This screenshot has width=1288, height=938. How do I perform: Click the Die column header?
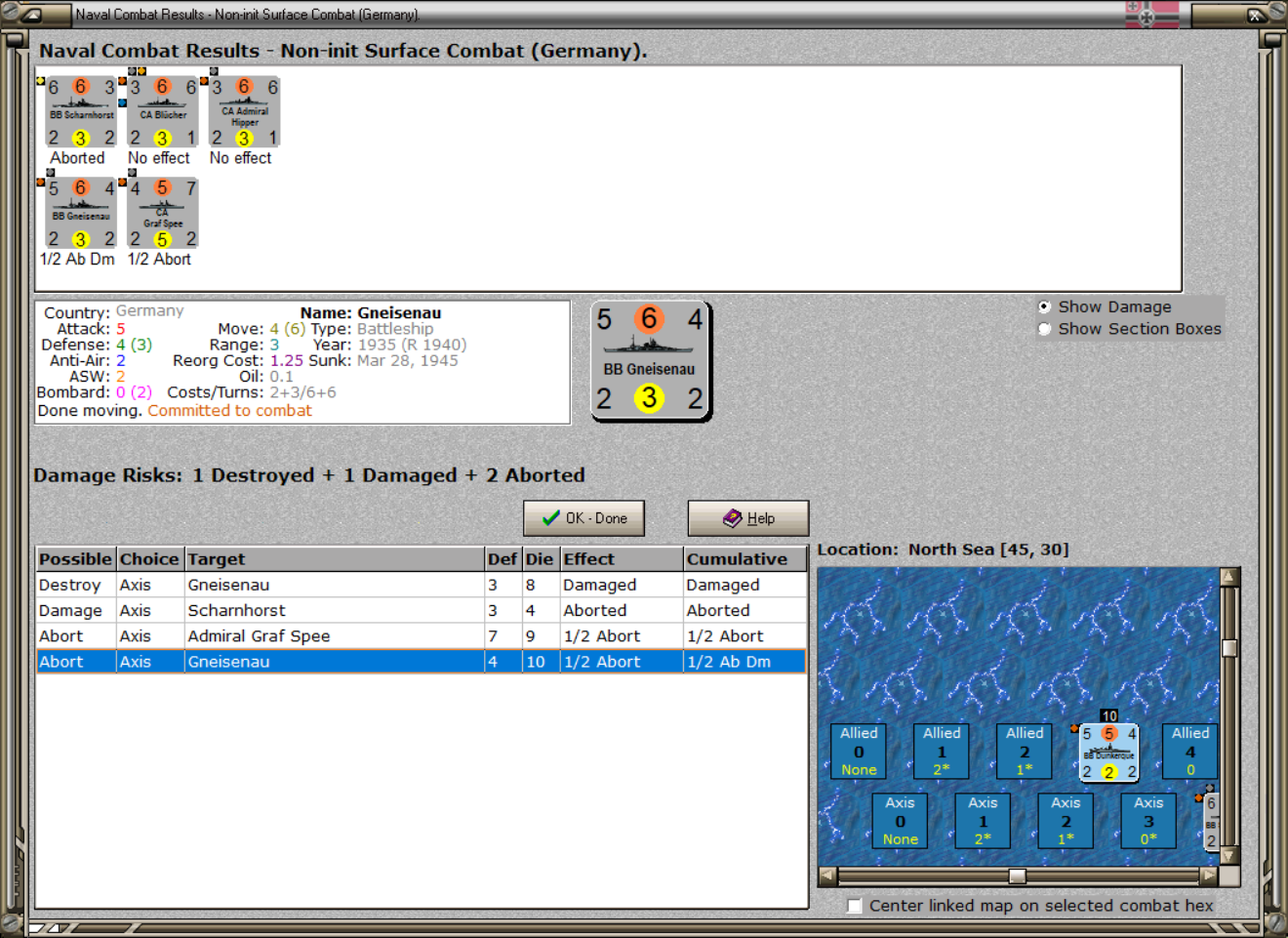541,559
